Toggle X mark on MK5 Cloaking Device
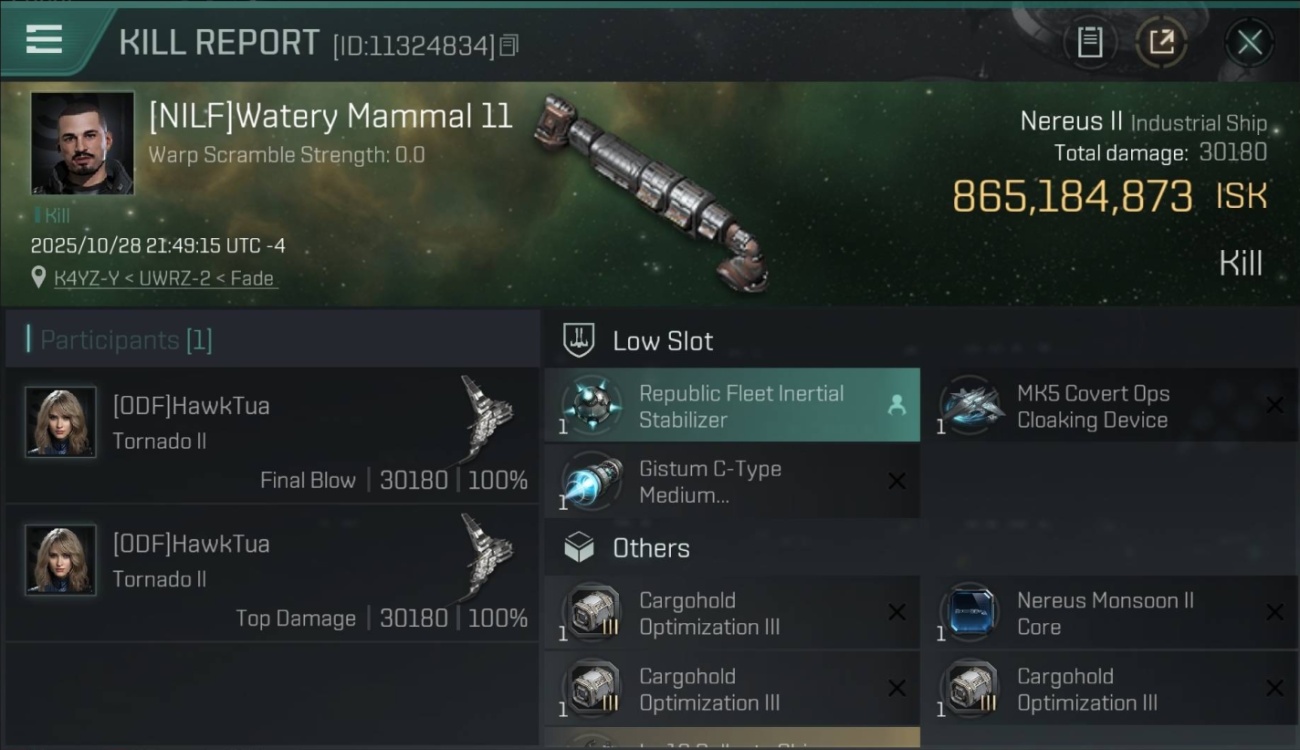 pyautogui.click(x=1274, y=405)
